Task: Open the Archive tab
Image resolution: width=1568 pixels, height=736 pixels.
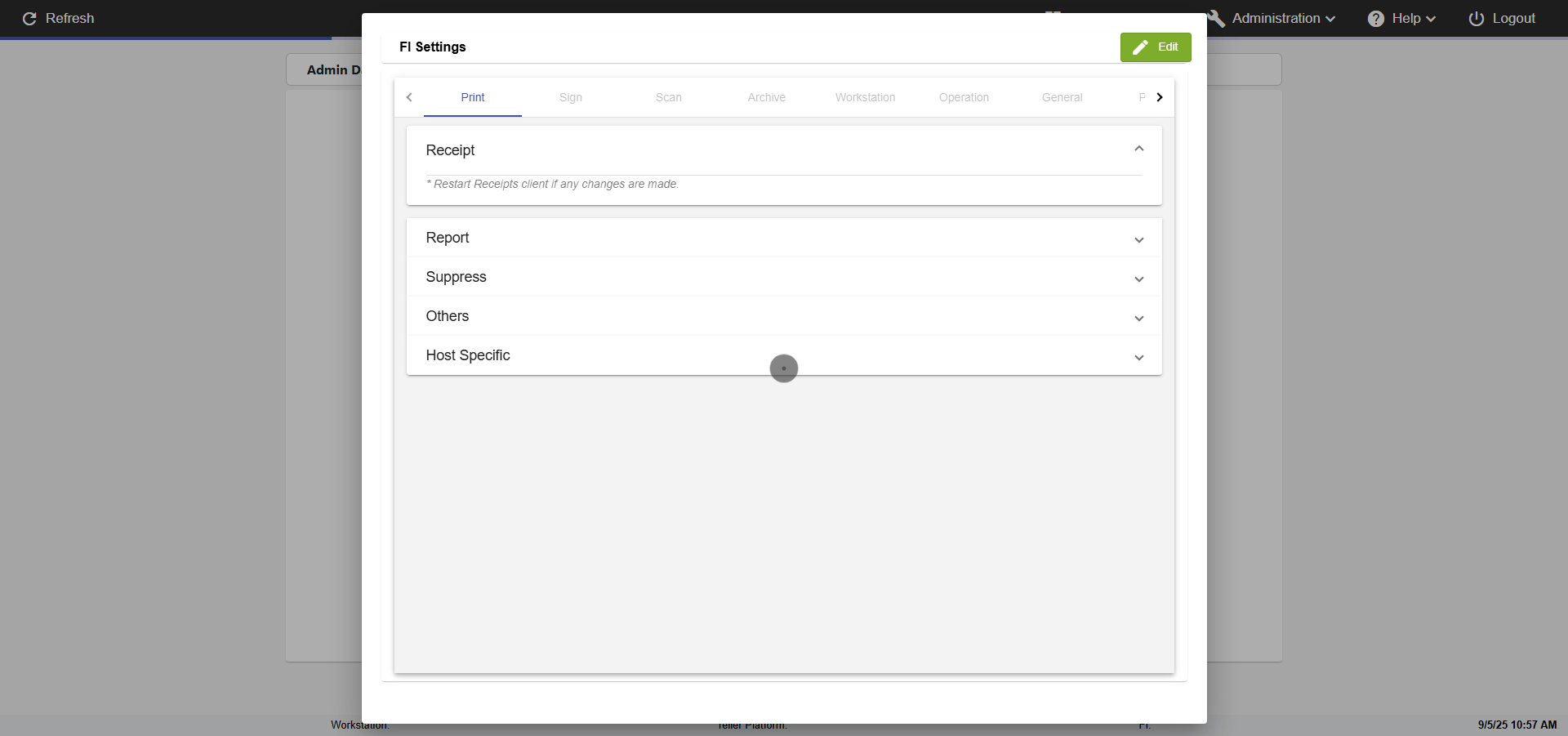Action: coord(767,97)
